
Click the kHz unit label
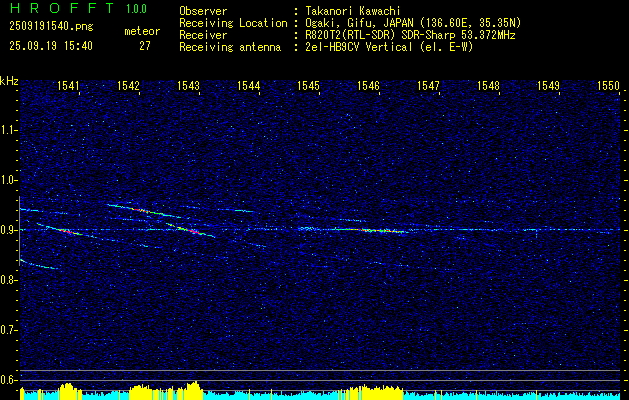tap(9, 81)
